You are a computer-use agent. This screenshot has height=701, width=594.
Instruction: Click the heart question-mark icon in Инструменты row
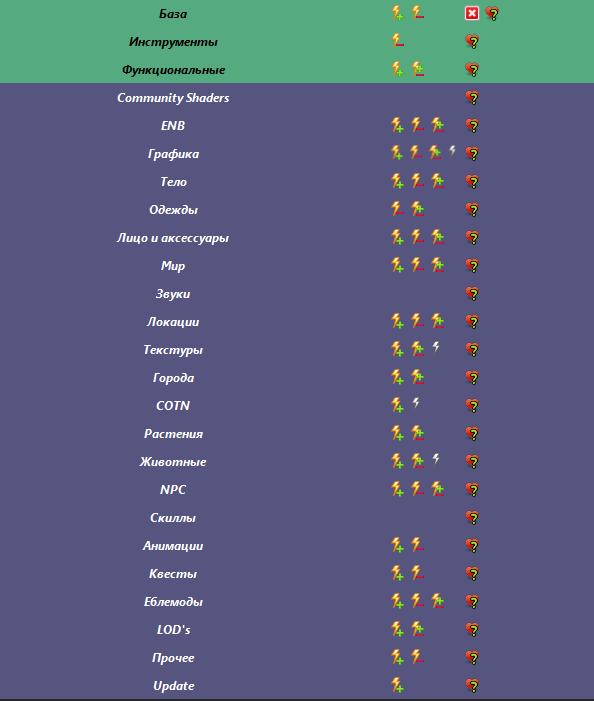coord(472,42)
